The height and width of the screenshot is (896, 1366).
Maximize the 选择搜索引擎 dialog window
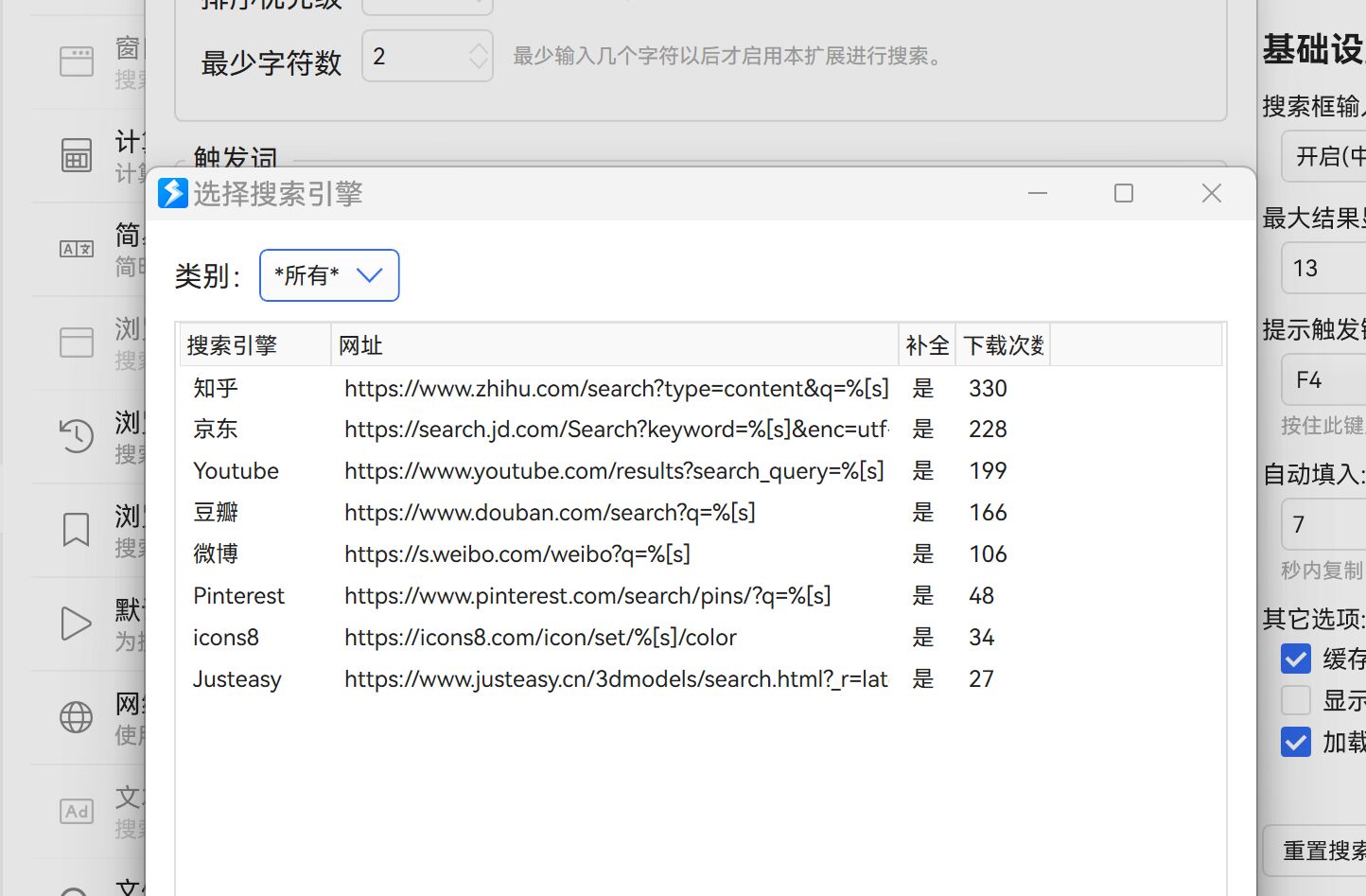tap(1124, 193)
